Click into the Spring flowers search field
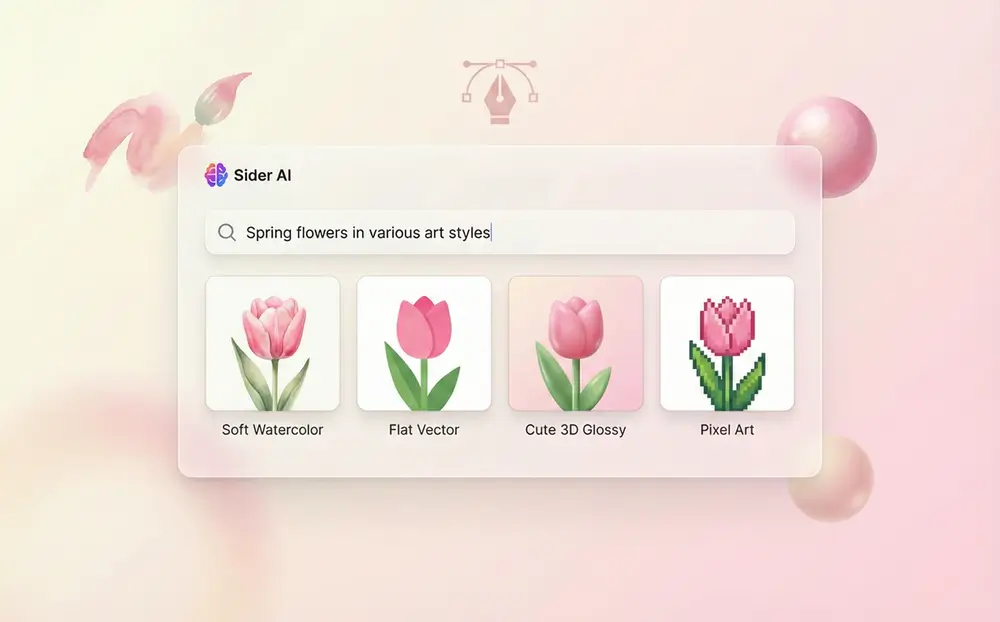This screenshot has width=1000, height=622. 500,232
